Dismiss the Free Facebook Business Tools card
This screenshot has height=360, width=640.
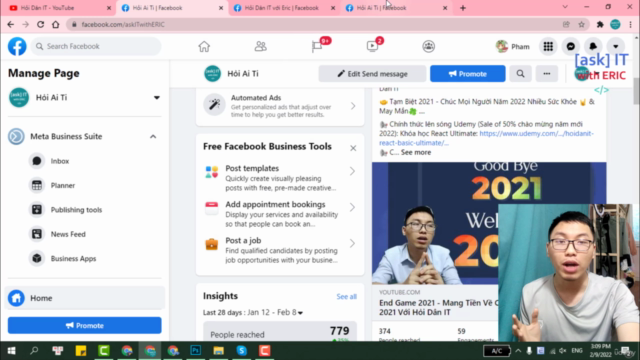click(353, 148)
